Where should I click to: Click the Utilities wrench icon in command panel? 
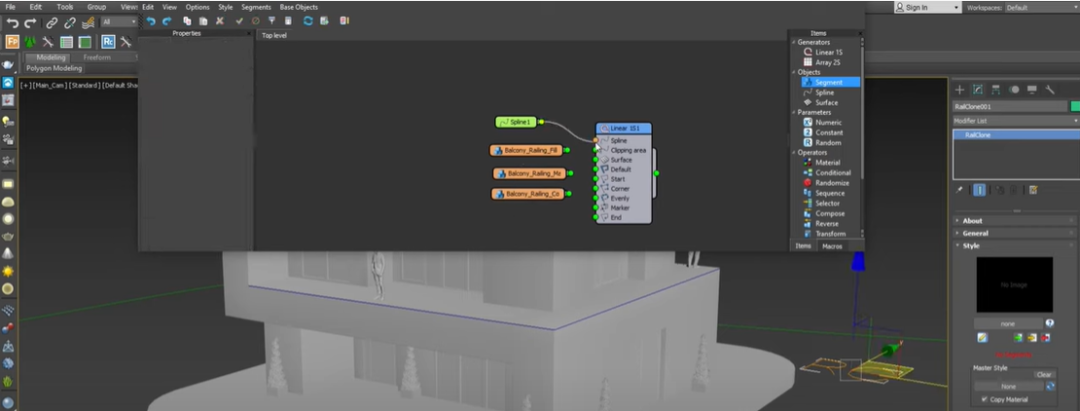pos(1050,89)
